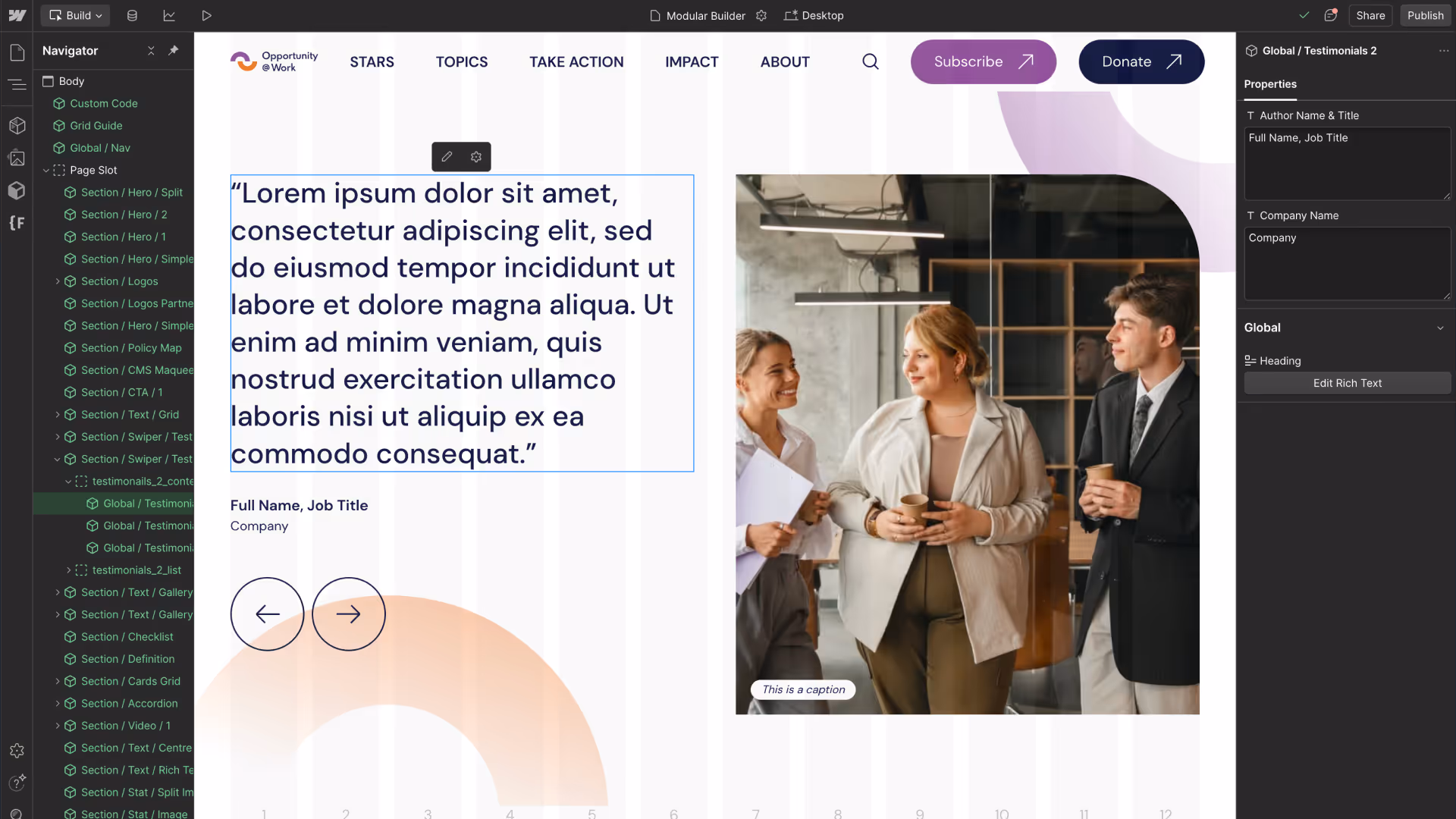Expand Section / Cards Grid node
The width and height of the screenshot is (1456, 819).
[58, 681]
